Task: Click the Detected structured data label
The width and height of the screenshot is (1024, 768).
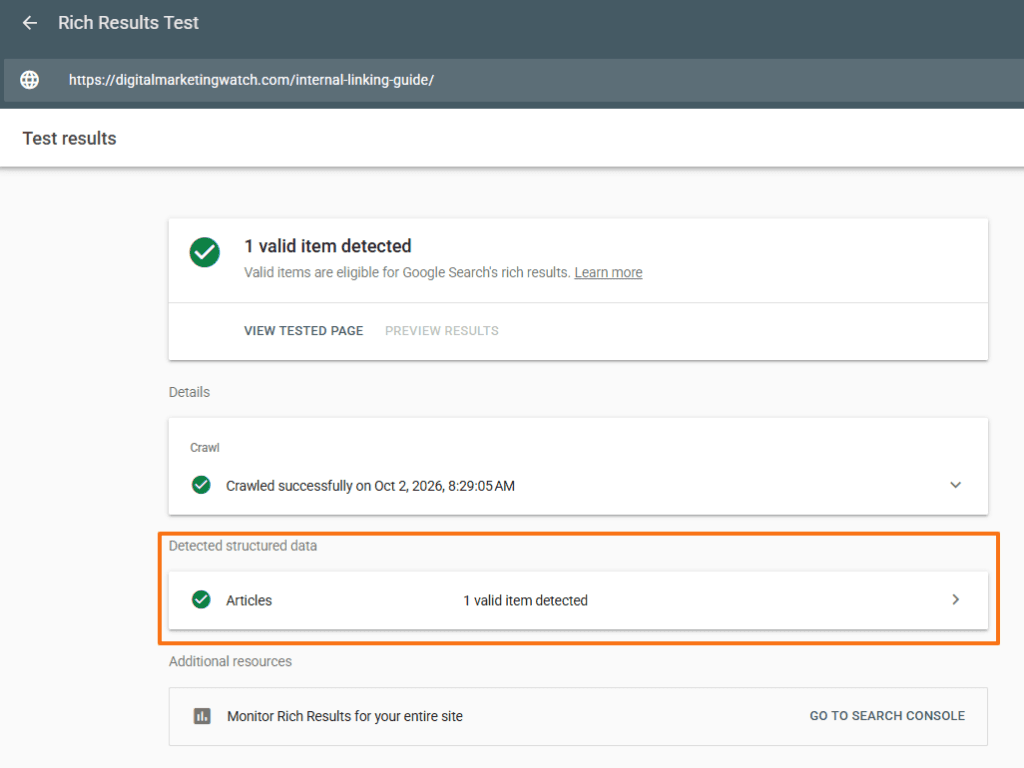Action: pyautogui.click(x=243, y=546)
